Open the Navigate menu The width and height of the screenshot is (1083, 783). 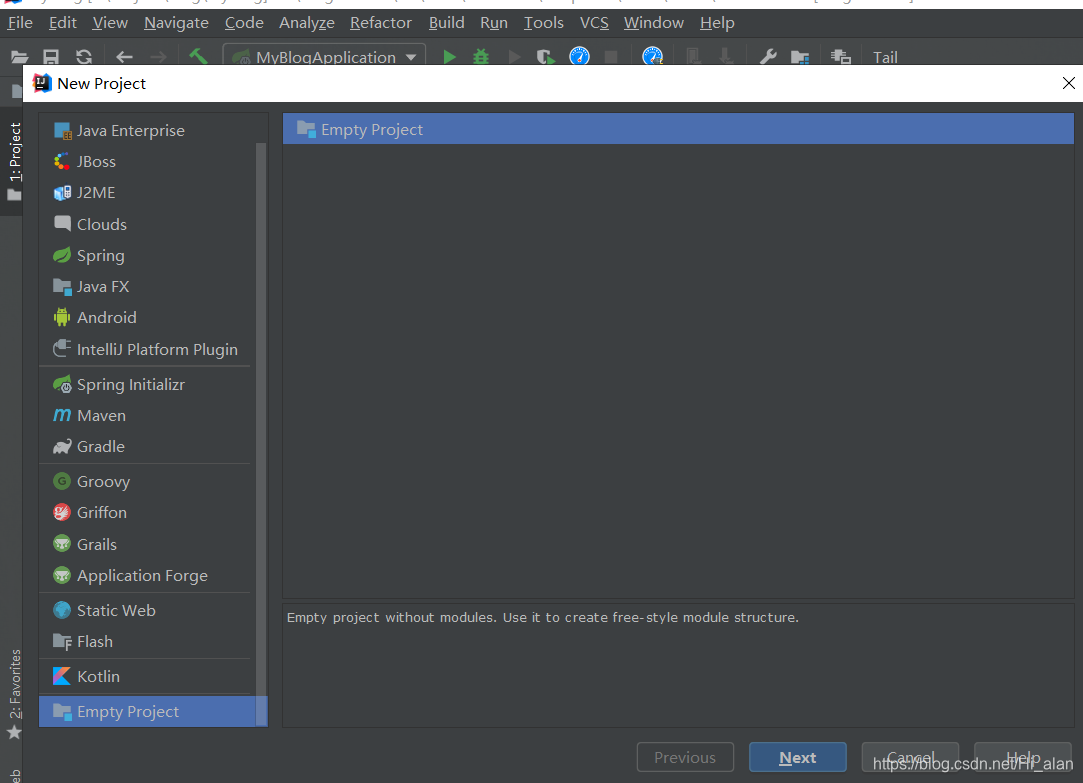(176, 23)
